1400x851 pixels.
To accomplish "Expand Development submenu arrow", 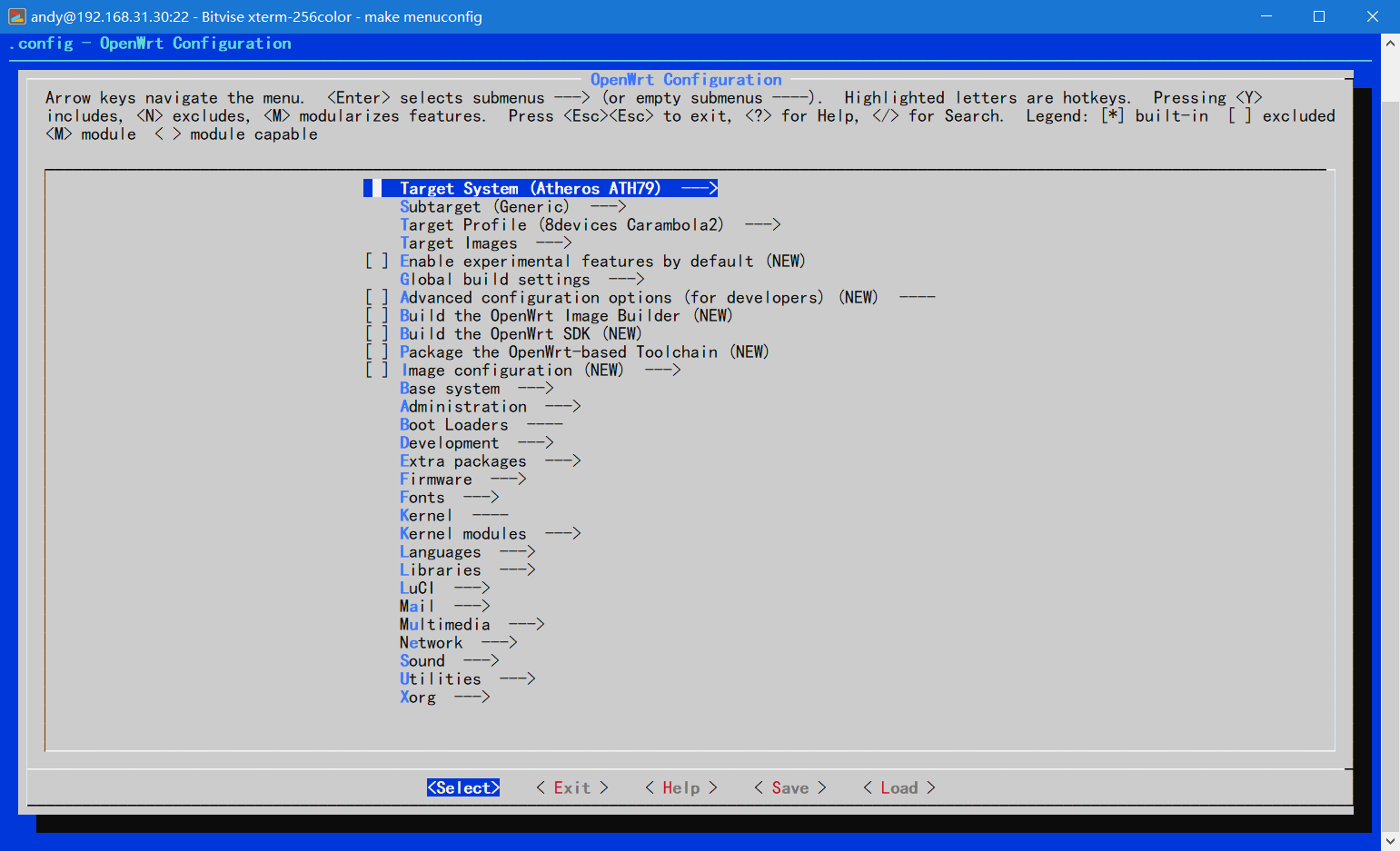I will (536, 442).
